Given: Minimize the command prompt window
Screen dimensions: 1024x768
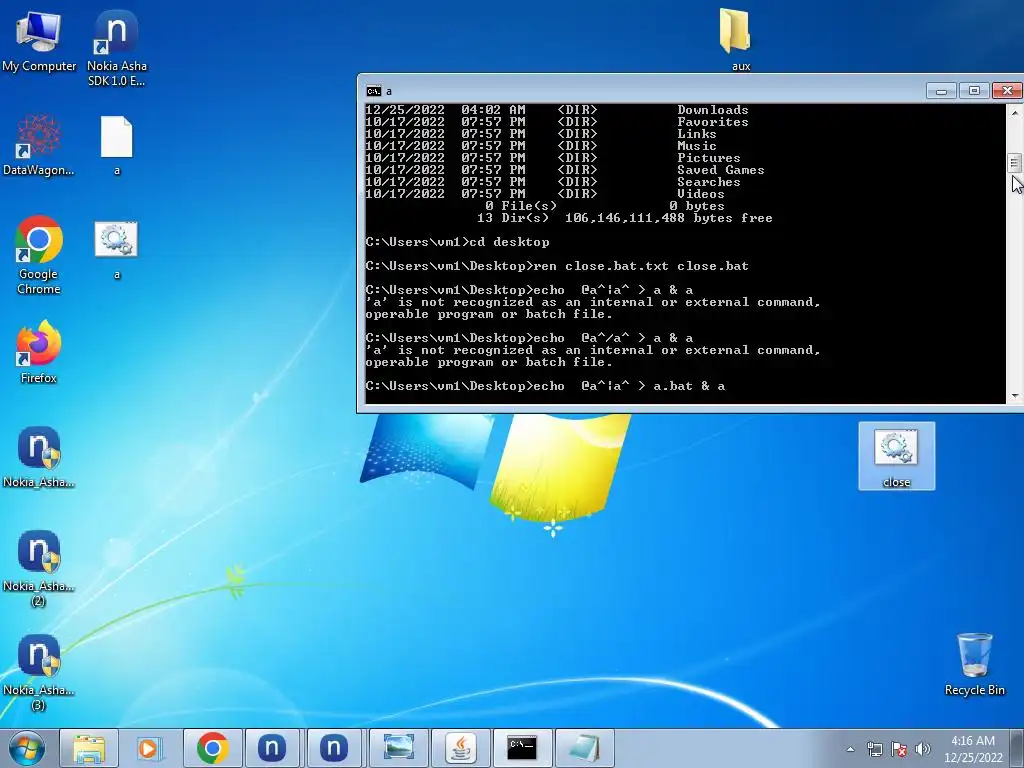Looking at the screenshot, I should [x=941, y=90].
